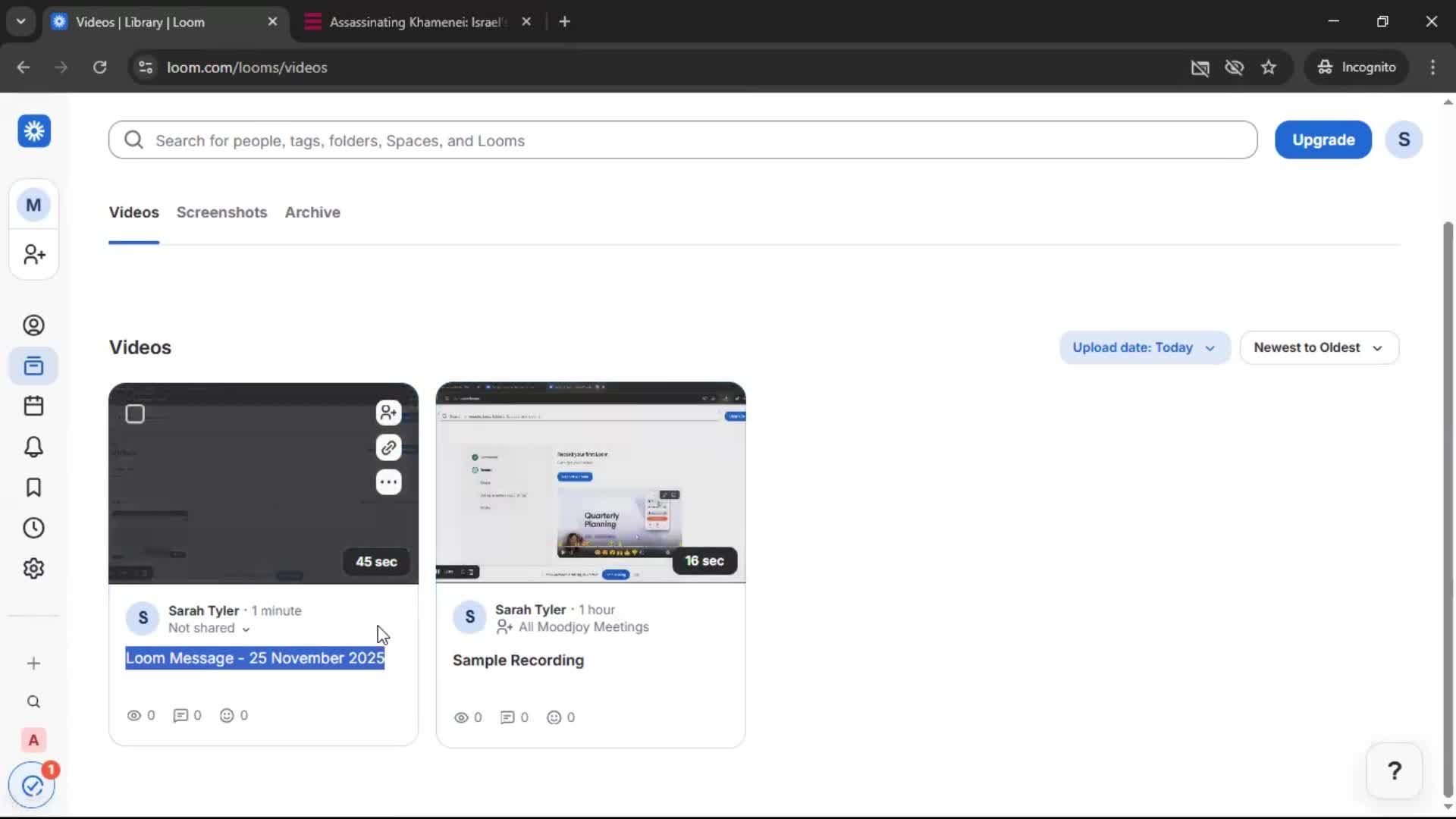The width and height of the screenshot is (1456, 819).
Task: Open the notification badge checkmark at sidebar bottom
Action: click(31, 786)
